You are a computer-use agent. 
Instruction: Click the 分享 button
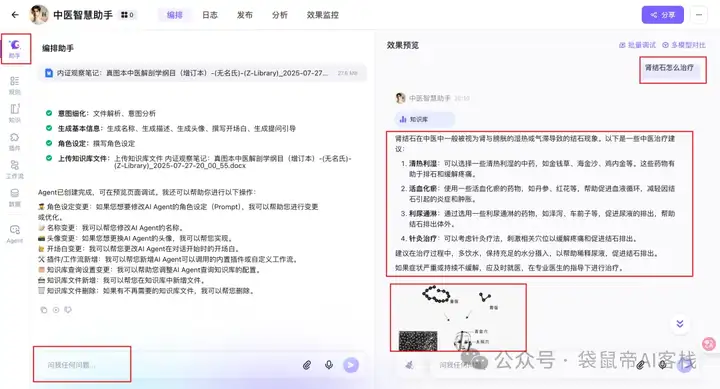(x=663, y=15)
